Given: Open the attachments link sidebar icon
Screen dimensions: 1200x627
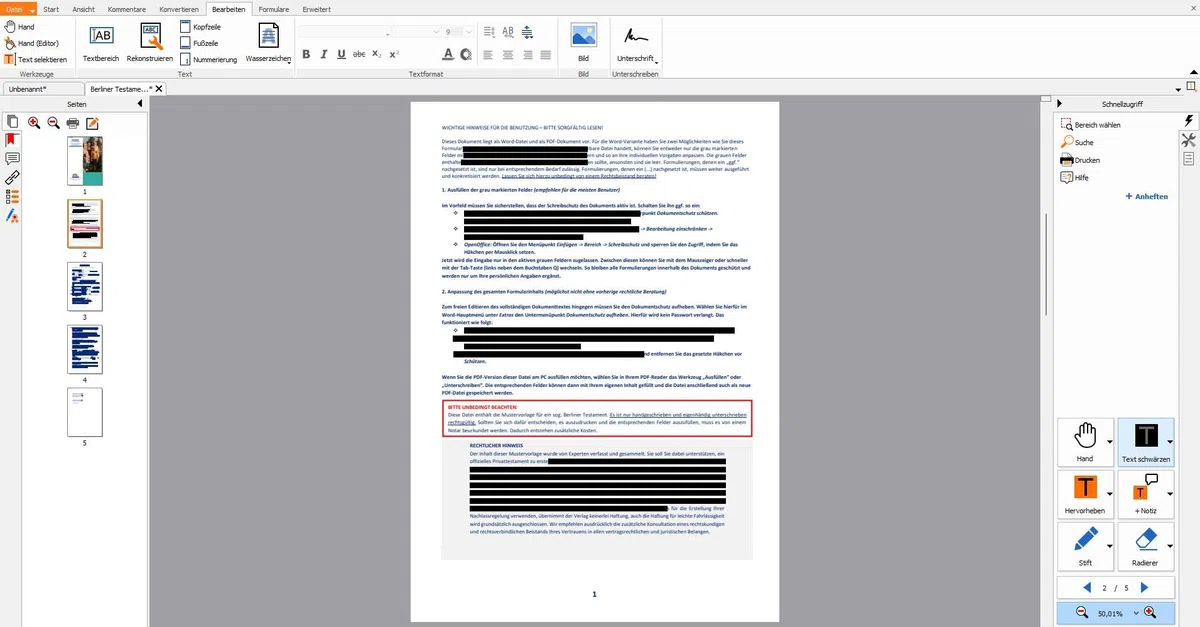Looking at the screenshot, I should [x=12, y=178].
